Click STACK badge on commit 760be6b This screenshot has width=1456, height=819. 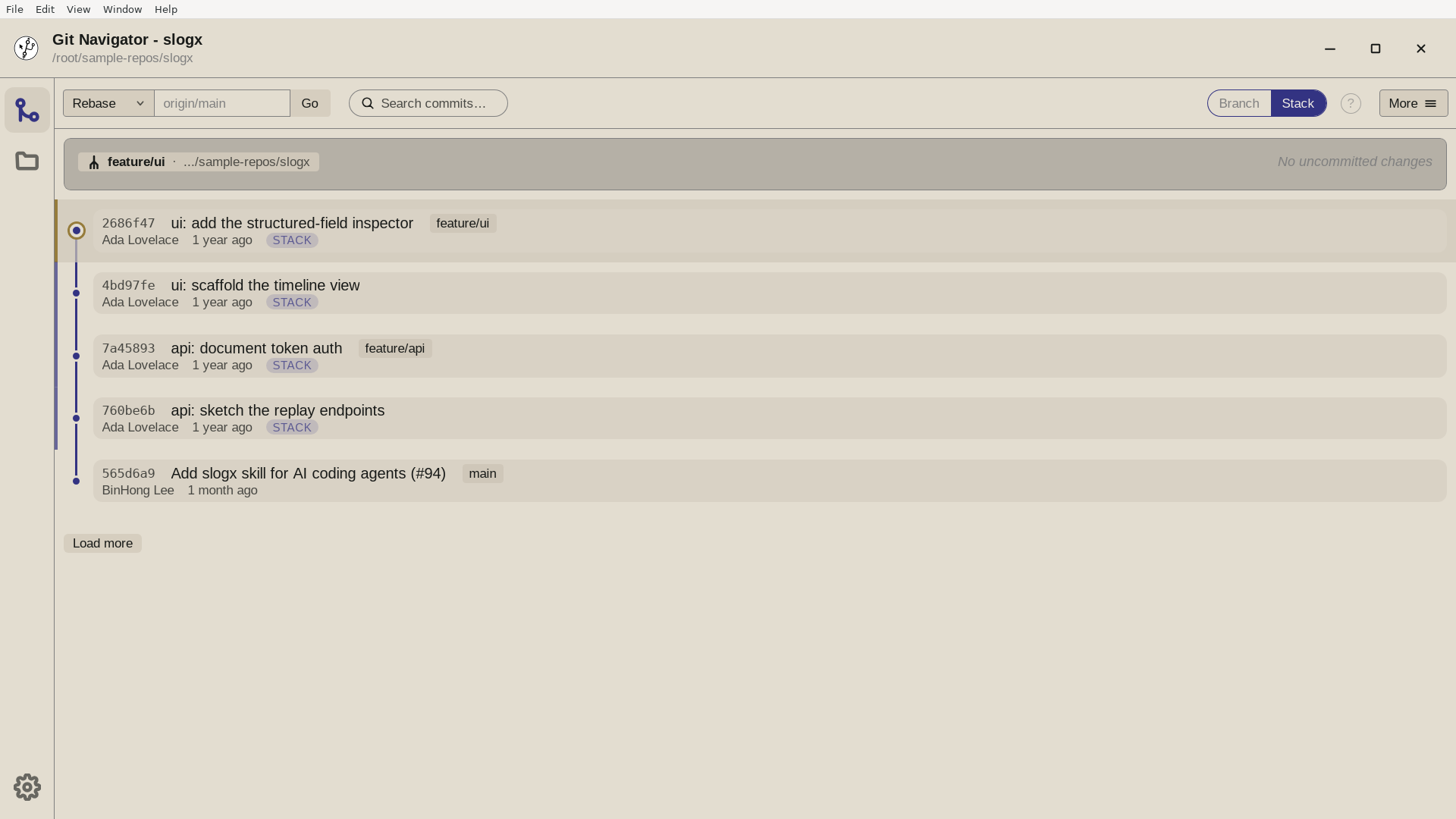[292, 428]
